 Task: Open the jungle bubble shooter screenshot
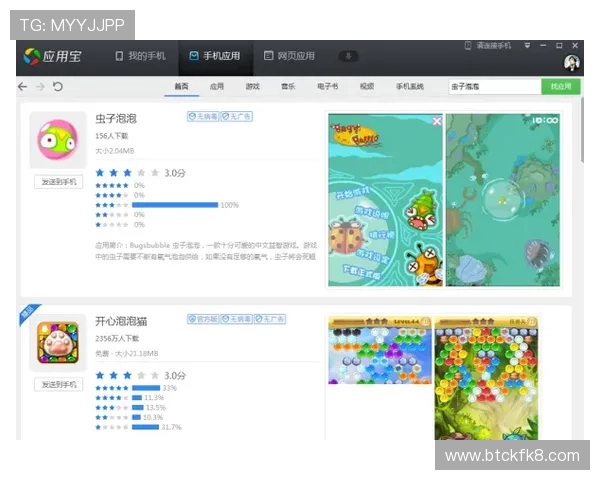coord(486,378)
